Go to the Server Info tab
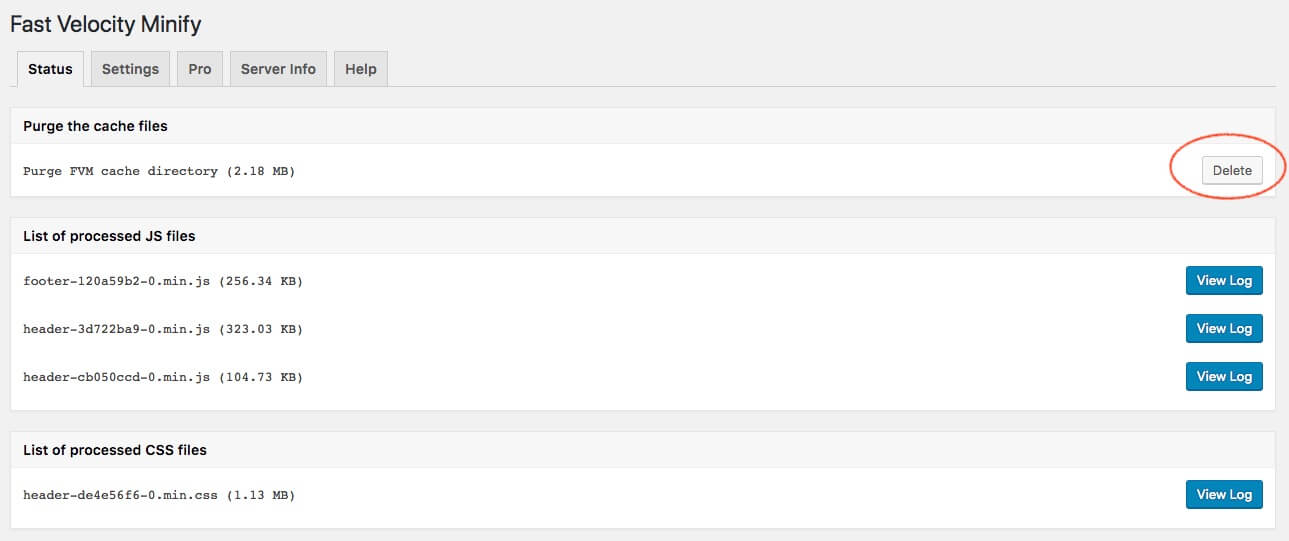This screenshot has width=1289, height=541. (278, 69)
